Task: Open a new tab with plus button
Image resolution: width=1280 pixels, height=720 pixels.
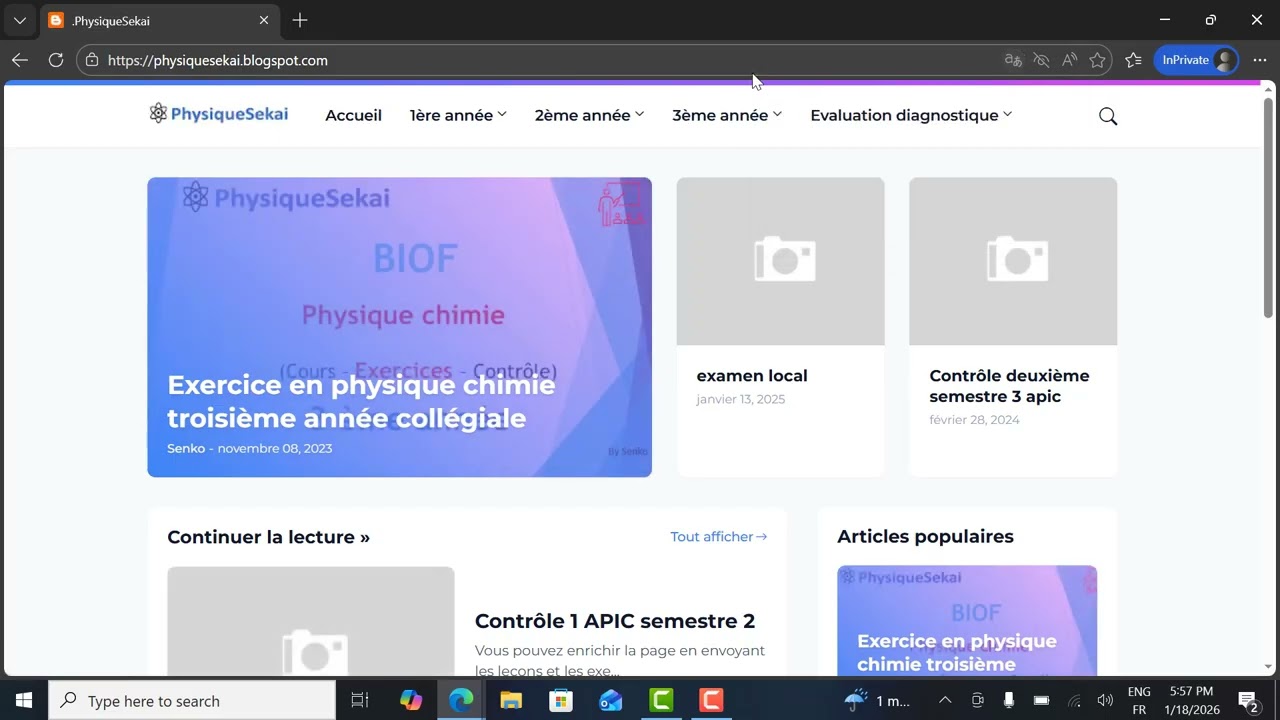Action: click(300, 20)
